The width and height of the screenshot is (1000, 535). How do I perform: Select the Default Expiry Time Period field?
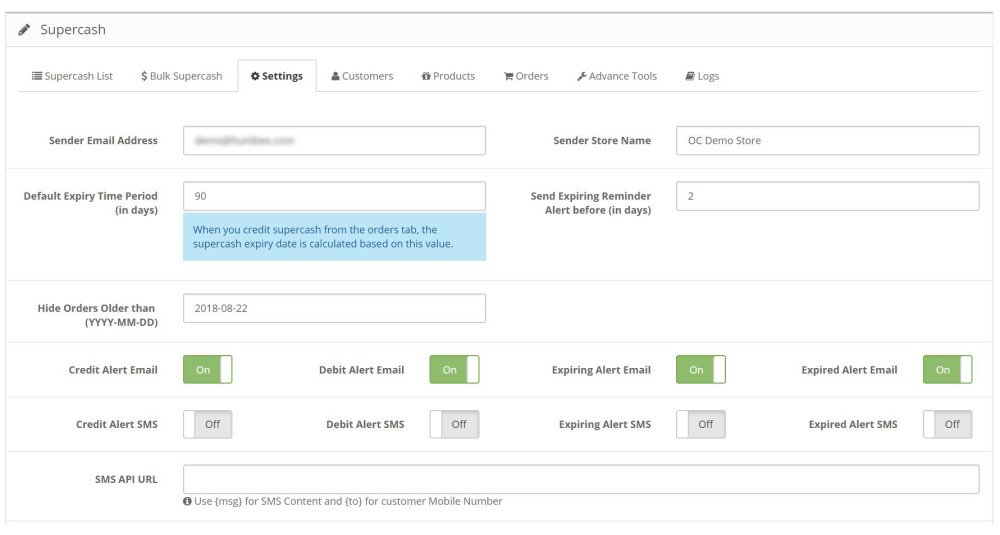pyautogui.click(x=334, y=196)
